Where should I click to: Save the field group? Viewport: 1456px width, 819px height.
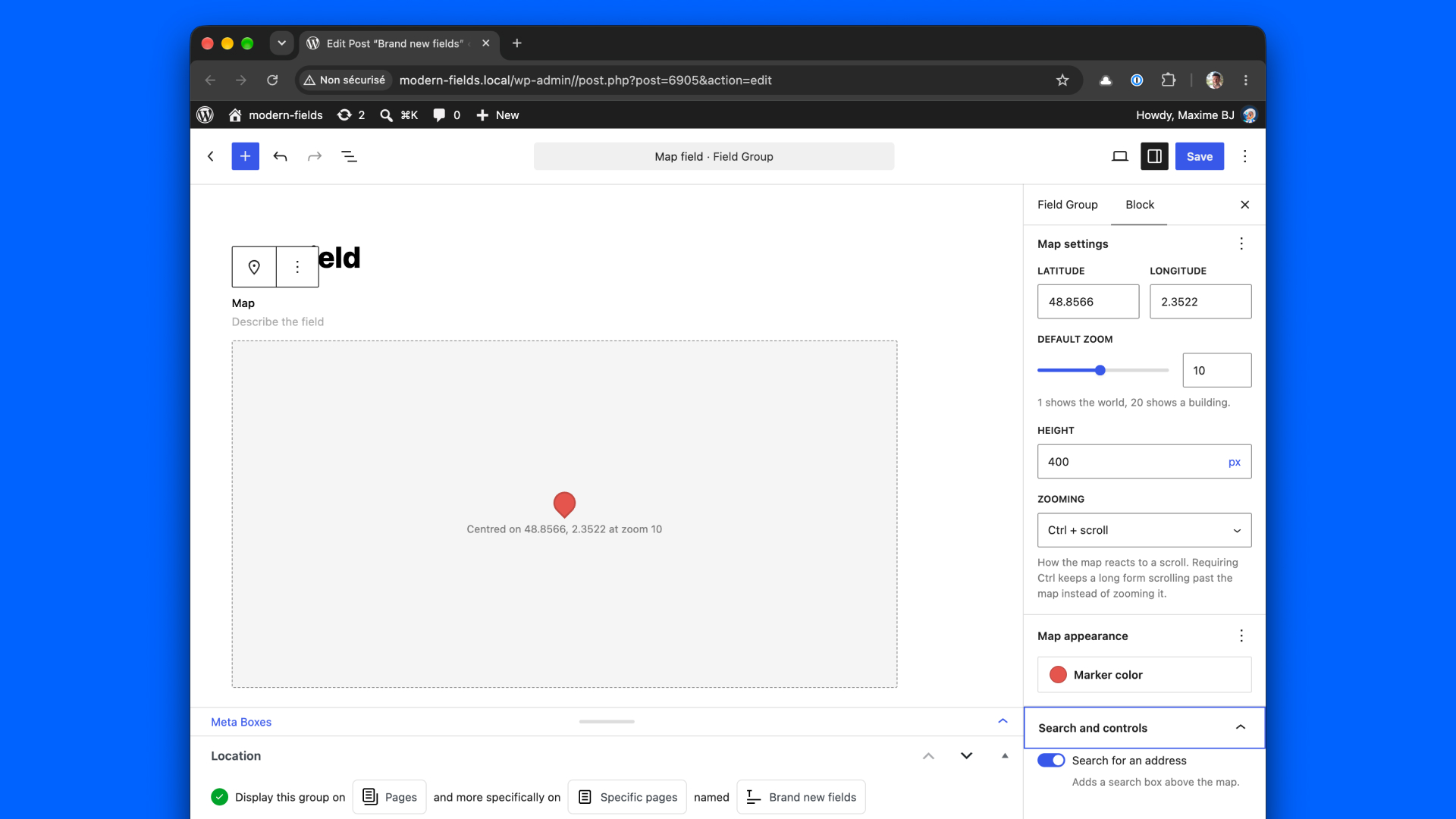click(1199, 156)
